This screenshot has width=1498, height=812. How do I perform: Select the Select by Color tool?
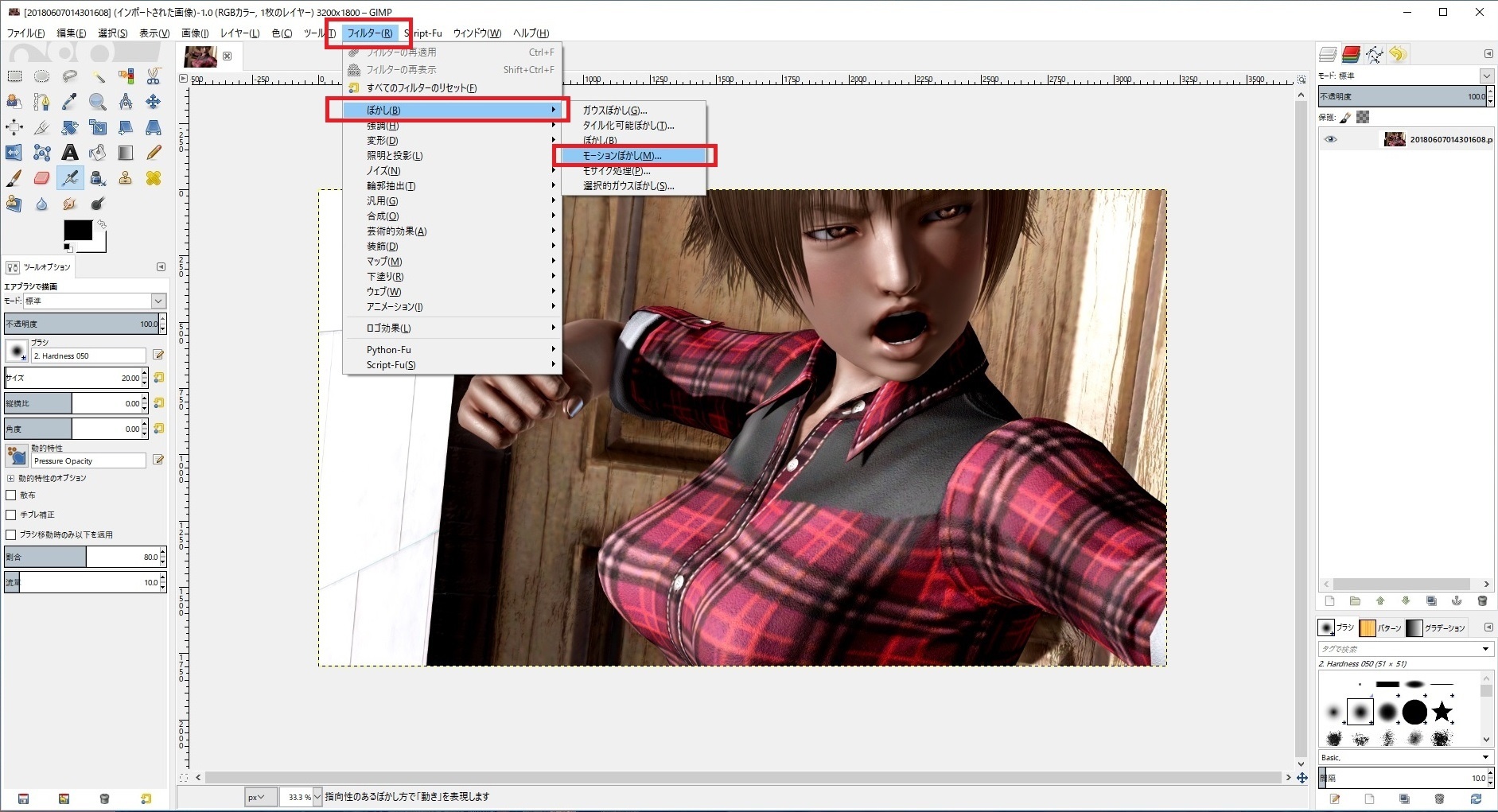coord(126,76)
